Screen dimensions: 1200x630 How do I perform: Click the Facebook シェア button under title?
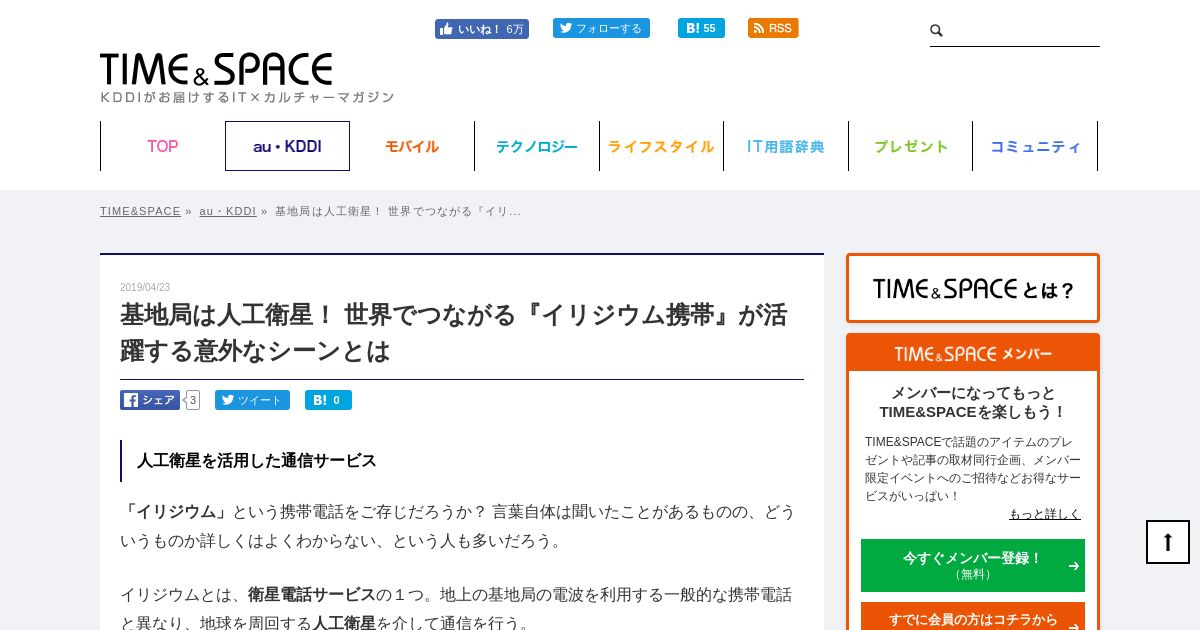(150, 400)
